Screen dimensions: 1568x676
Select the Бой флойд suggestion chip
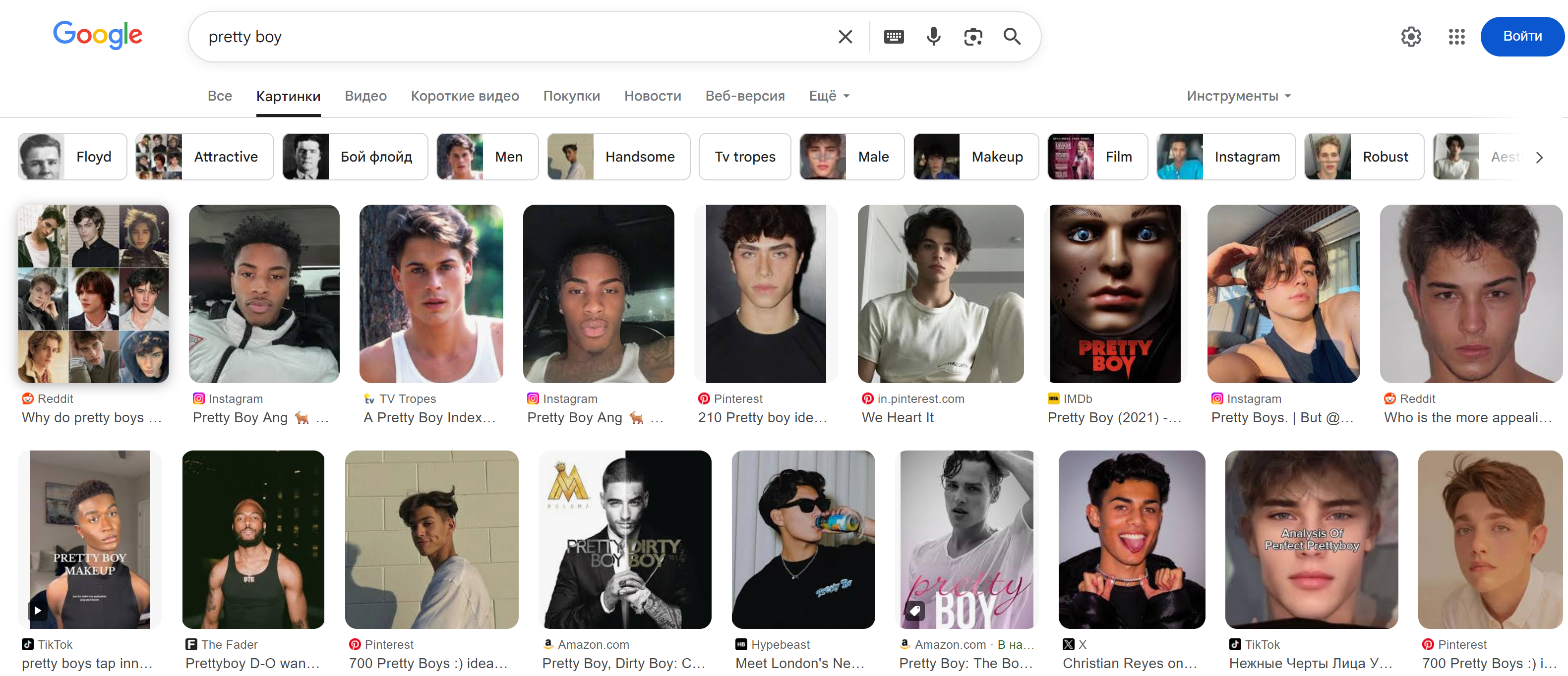[x=355, y=157]
